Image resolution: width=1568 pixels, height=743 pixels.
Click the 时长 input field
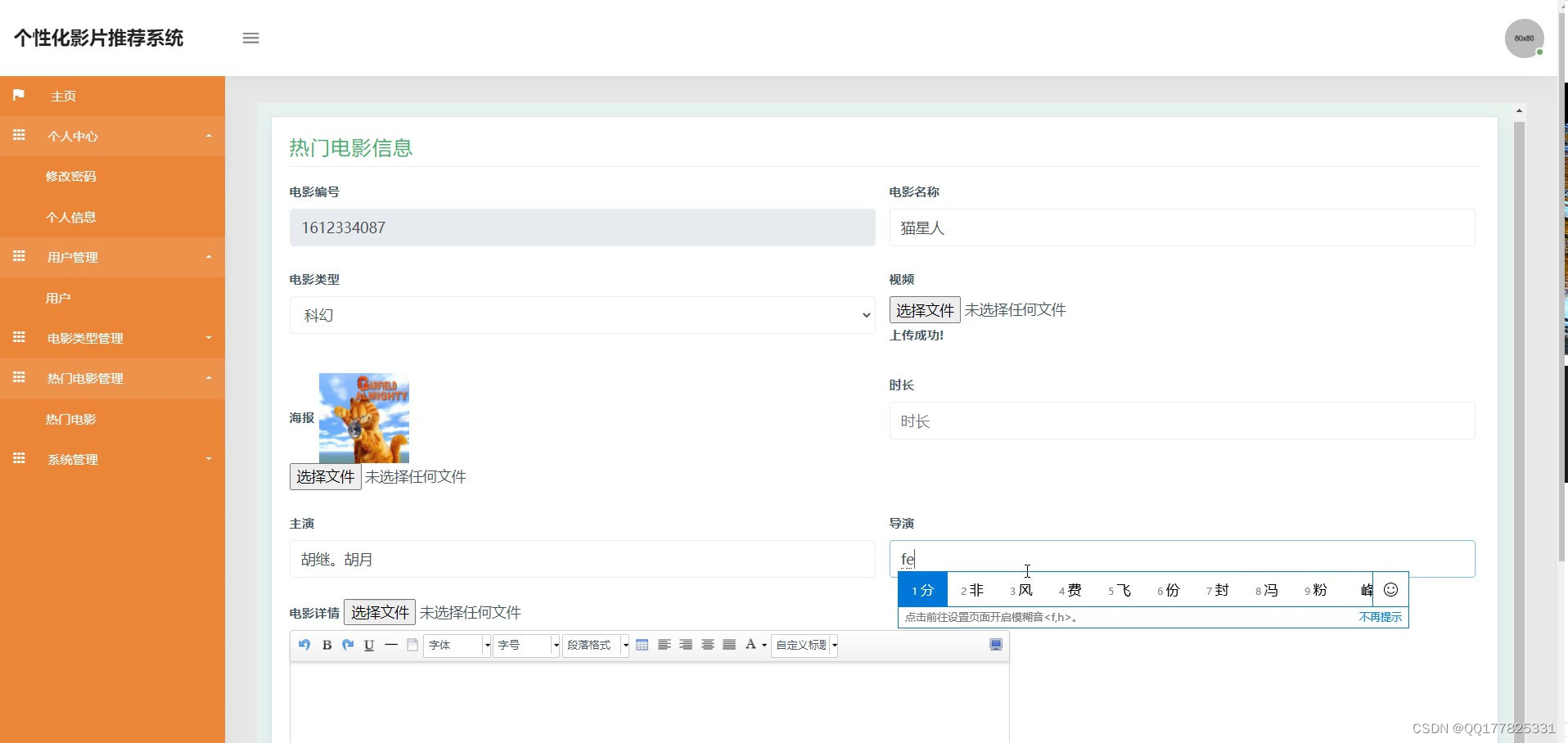[x=1182, y=421]
